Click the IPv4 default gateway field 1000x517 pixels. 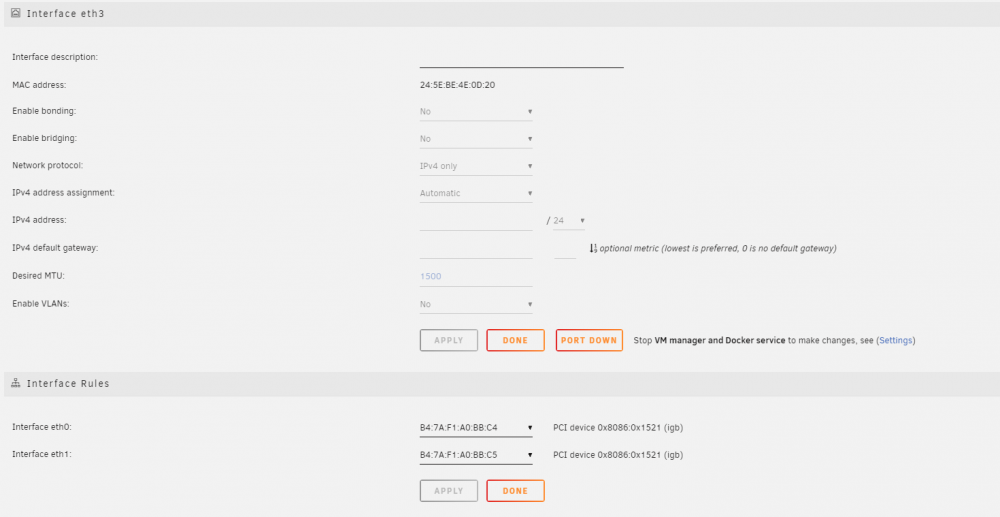point(476,249)
